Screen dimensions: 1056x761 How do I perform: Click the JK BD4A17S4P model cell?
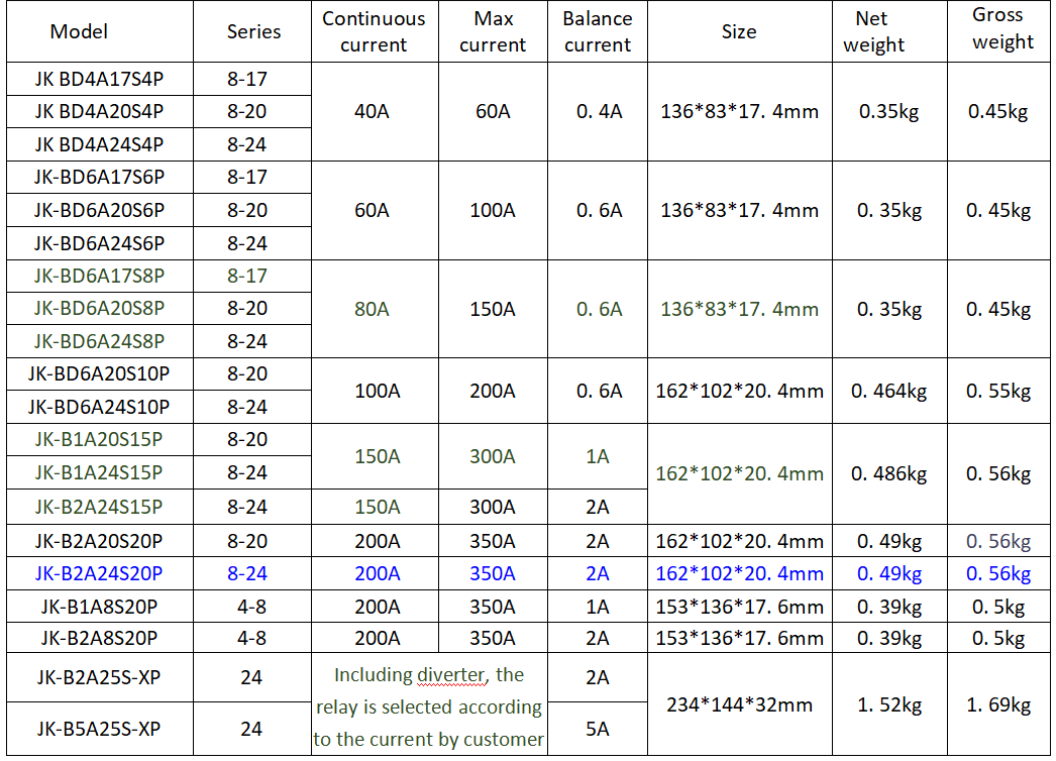(x=99, y=78)
